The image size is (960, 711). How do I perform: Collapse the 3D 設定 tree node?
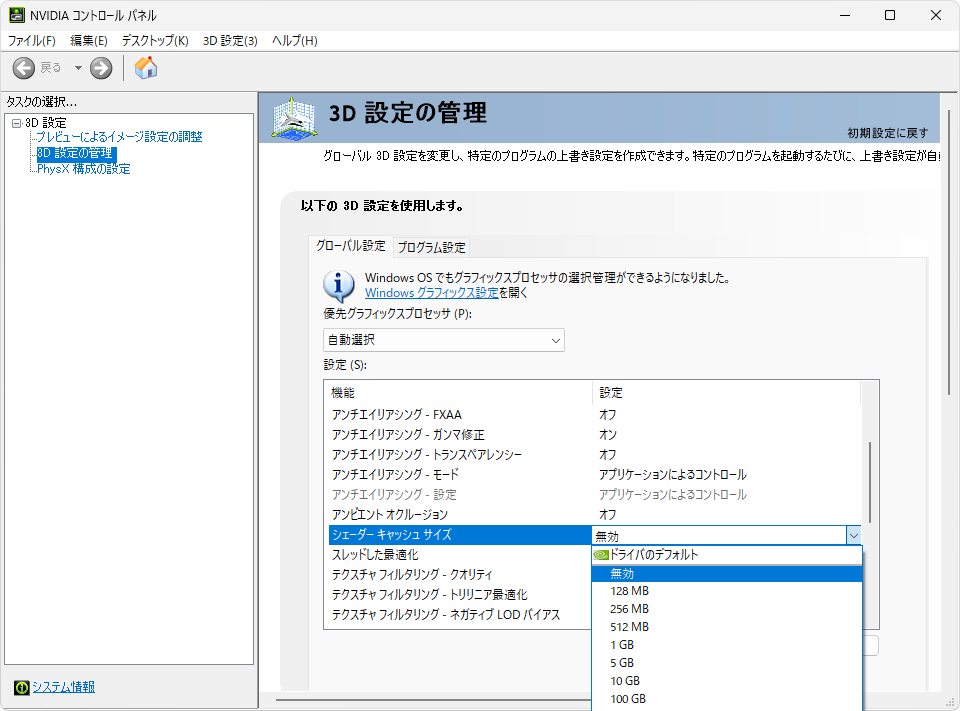click(17, 123)
